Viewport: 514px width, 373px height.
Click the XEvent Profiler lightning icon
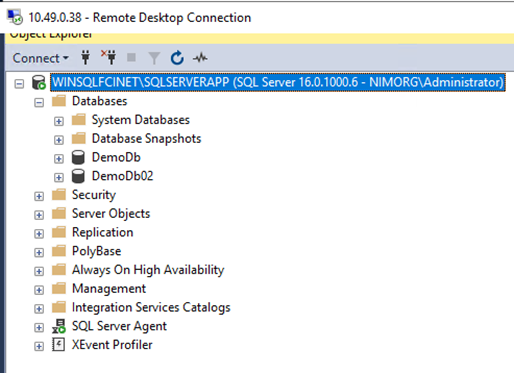pos(59,345)
